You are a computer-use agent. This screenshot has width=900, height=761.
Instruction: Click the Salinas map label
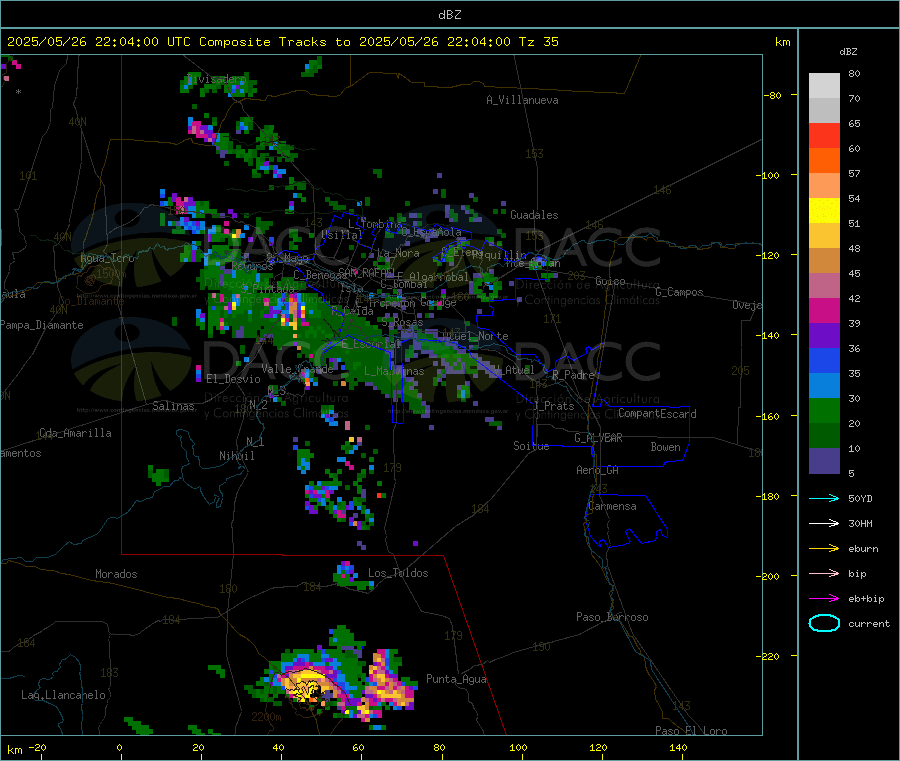coord(173,406)
